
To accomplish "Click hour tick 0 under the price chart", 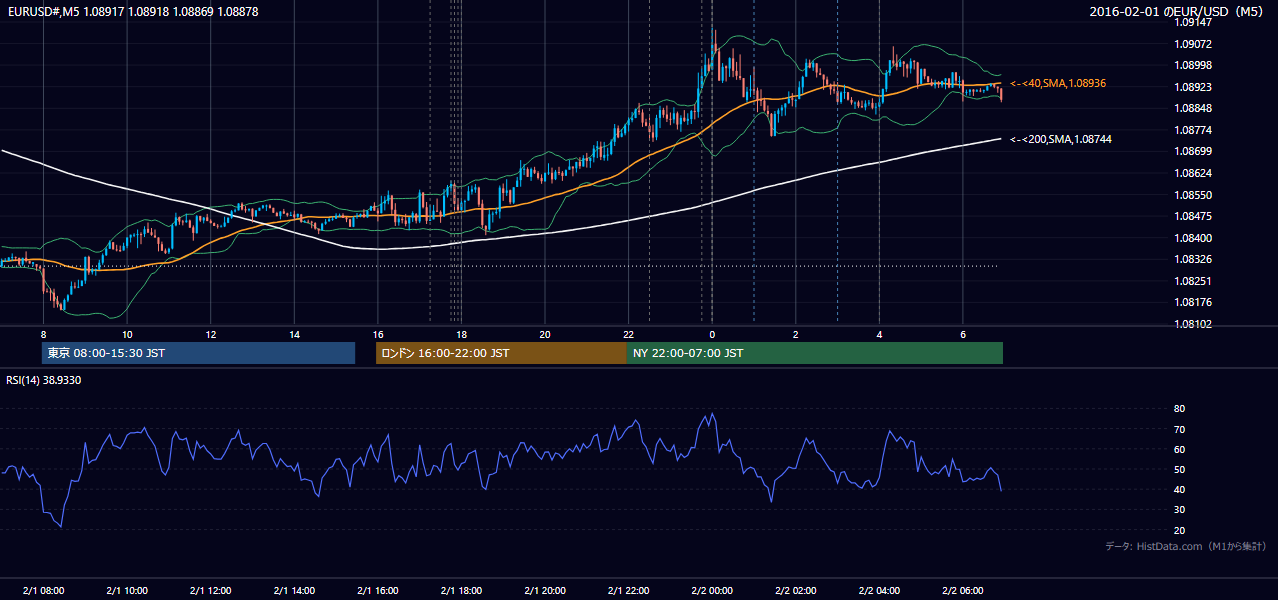I will (712, 334).
